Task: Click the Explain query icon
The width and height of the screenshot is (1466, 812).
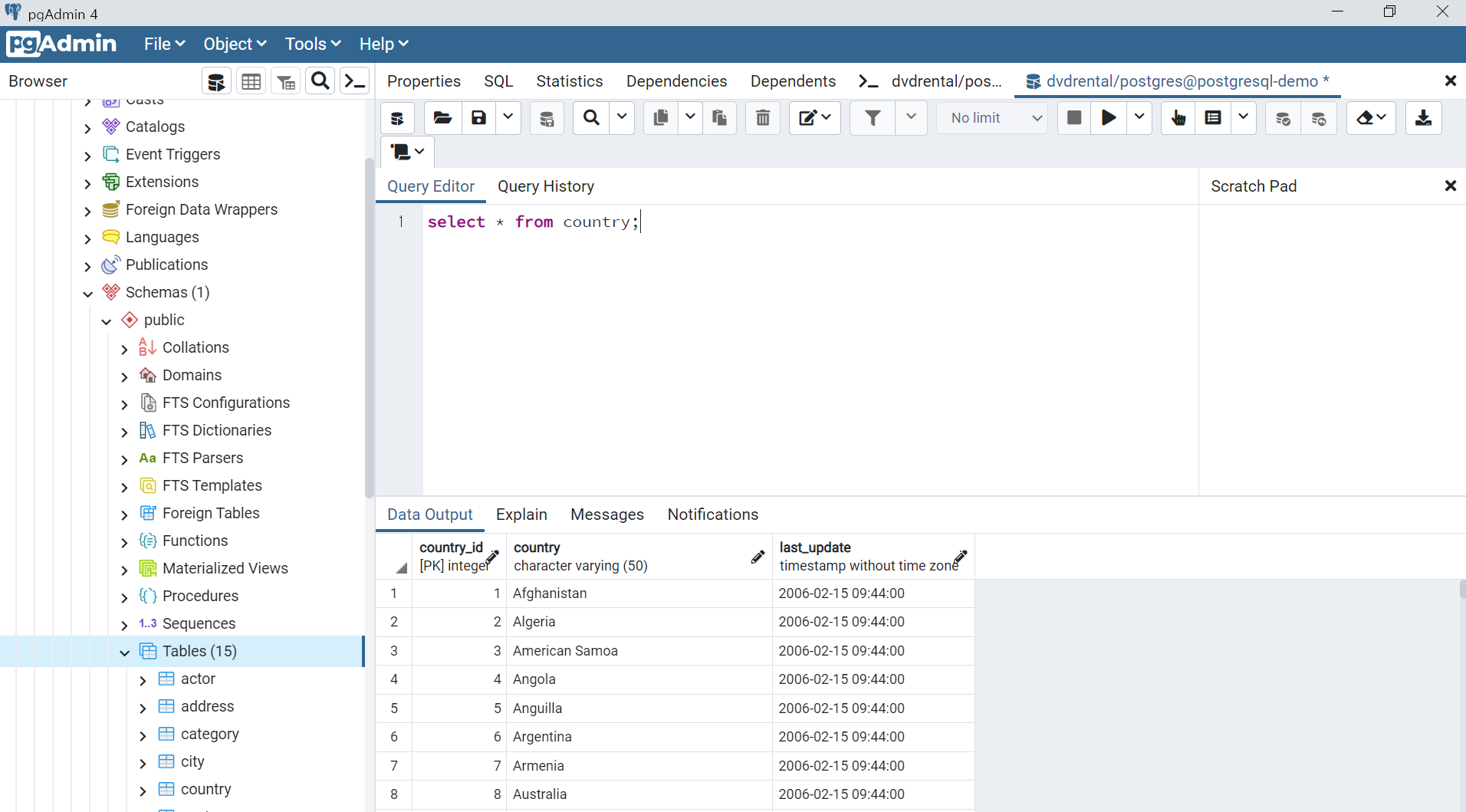Action: 1178,118
